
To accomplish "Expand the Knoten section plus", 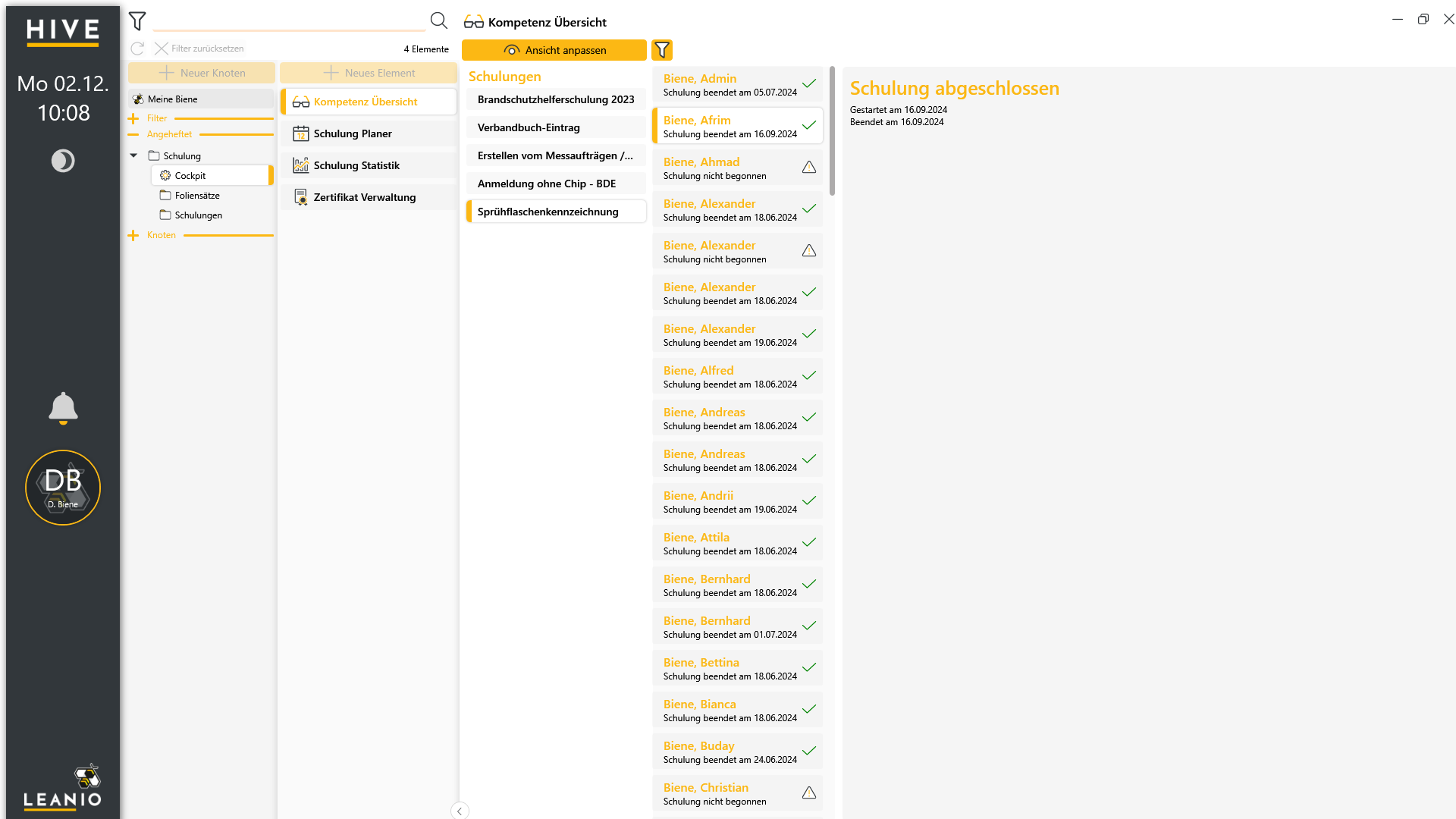I will pyautogui.click(x=133, y=235).
